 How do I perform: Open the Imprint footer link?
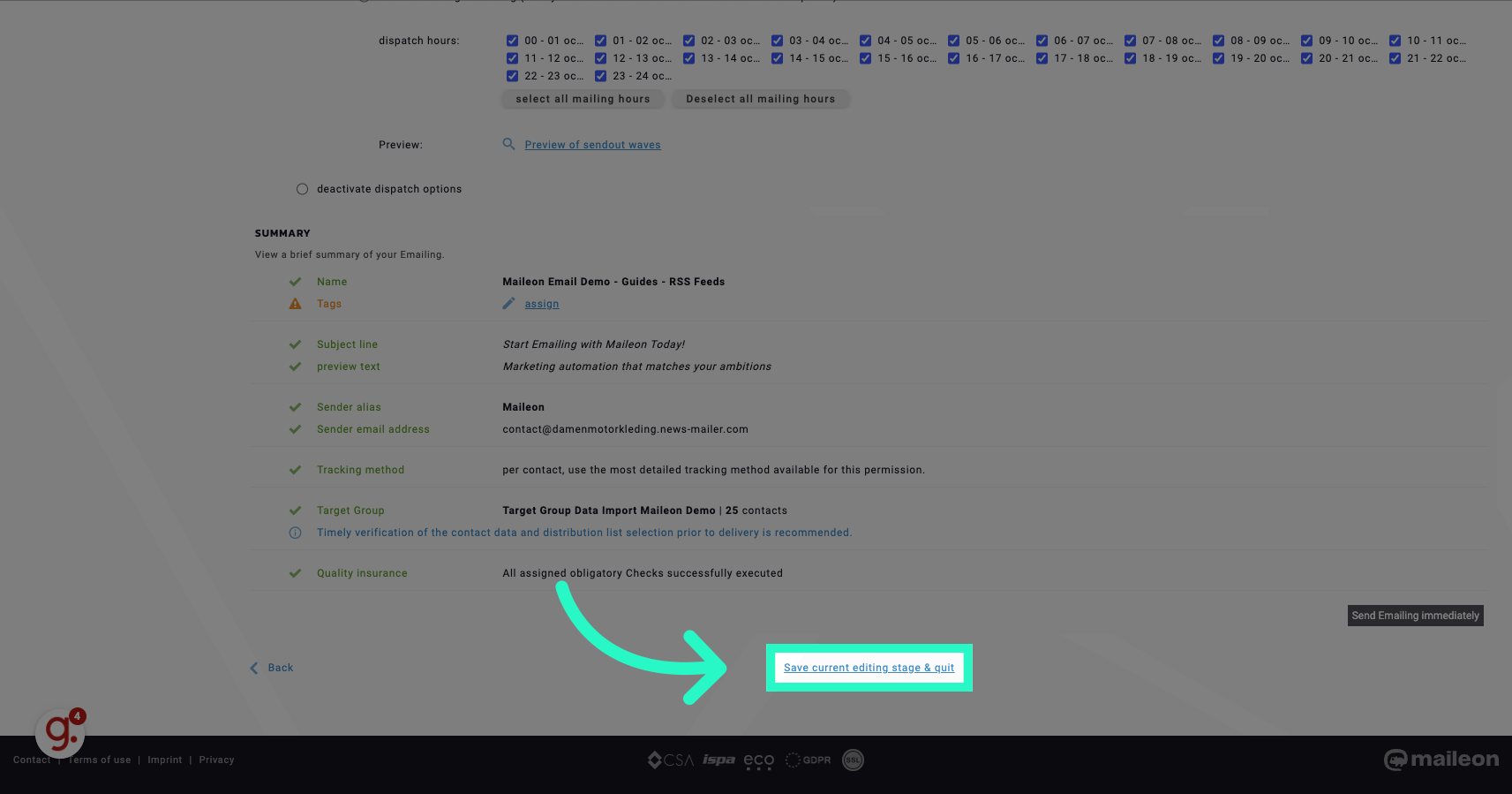click(165, 760)
